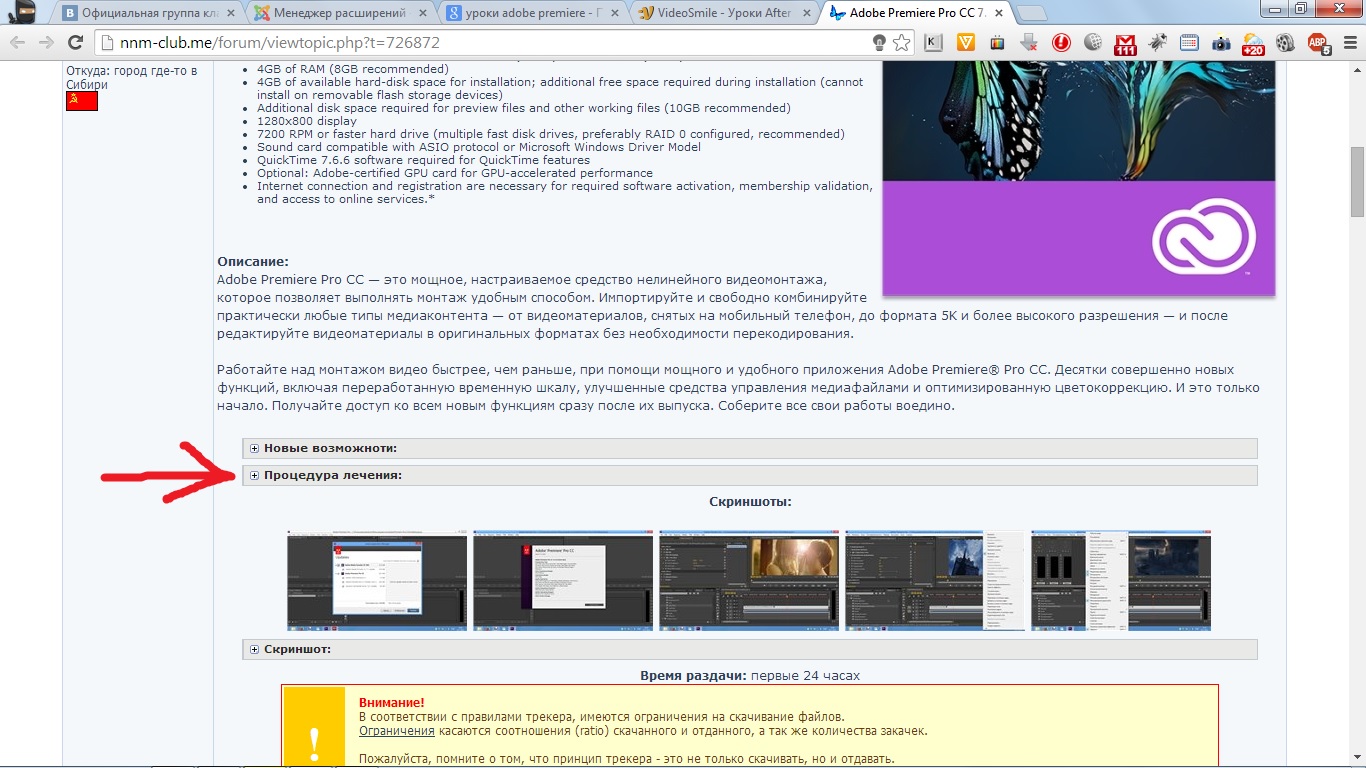The width and height of the screenshot is (1366, 768).
Task: Open the orange V extension
Action: coord(966,43)
